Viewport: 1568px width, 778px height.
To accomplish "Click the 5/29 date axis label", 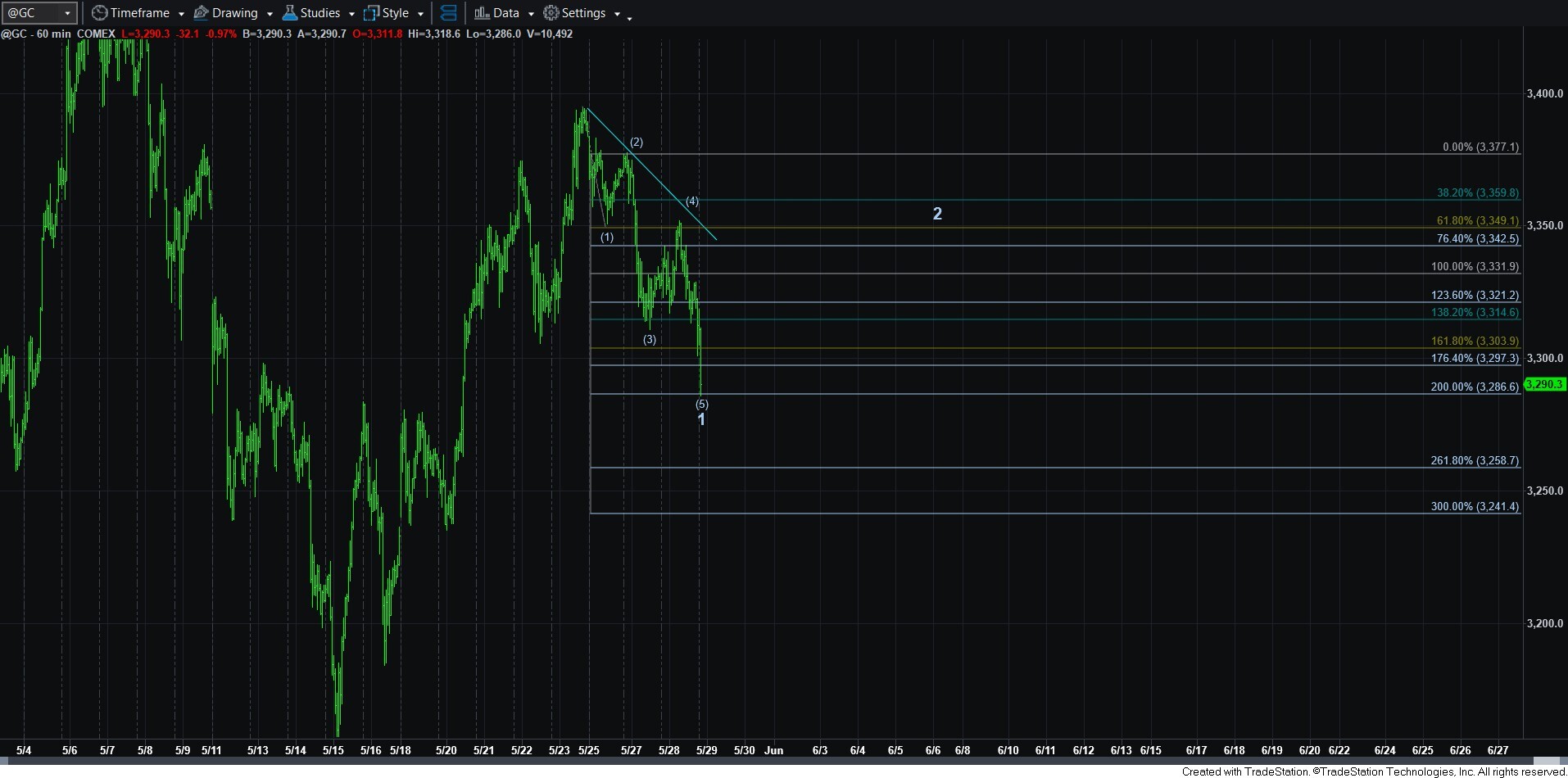I will coord(707,750).
